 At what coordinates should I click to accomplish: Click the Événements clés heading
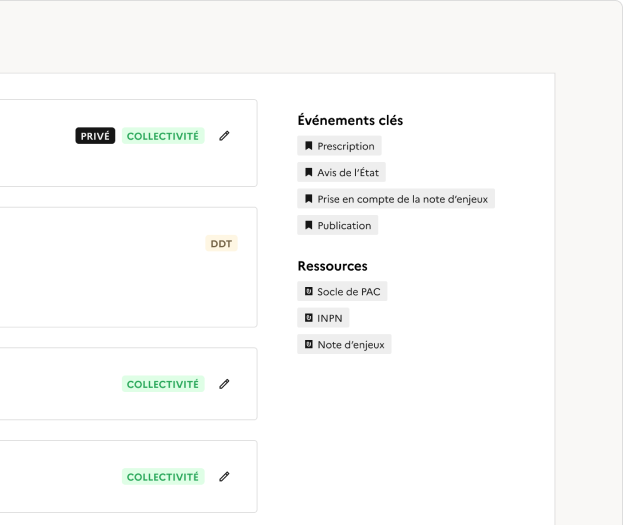point(350,121)
